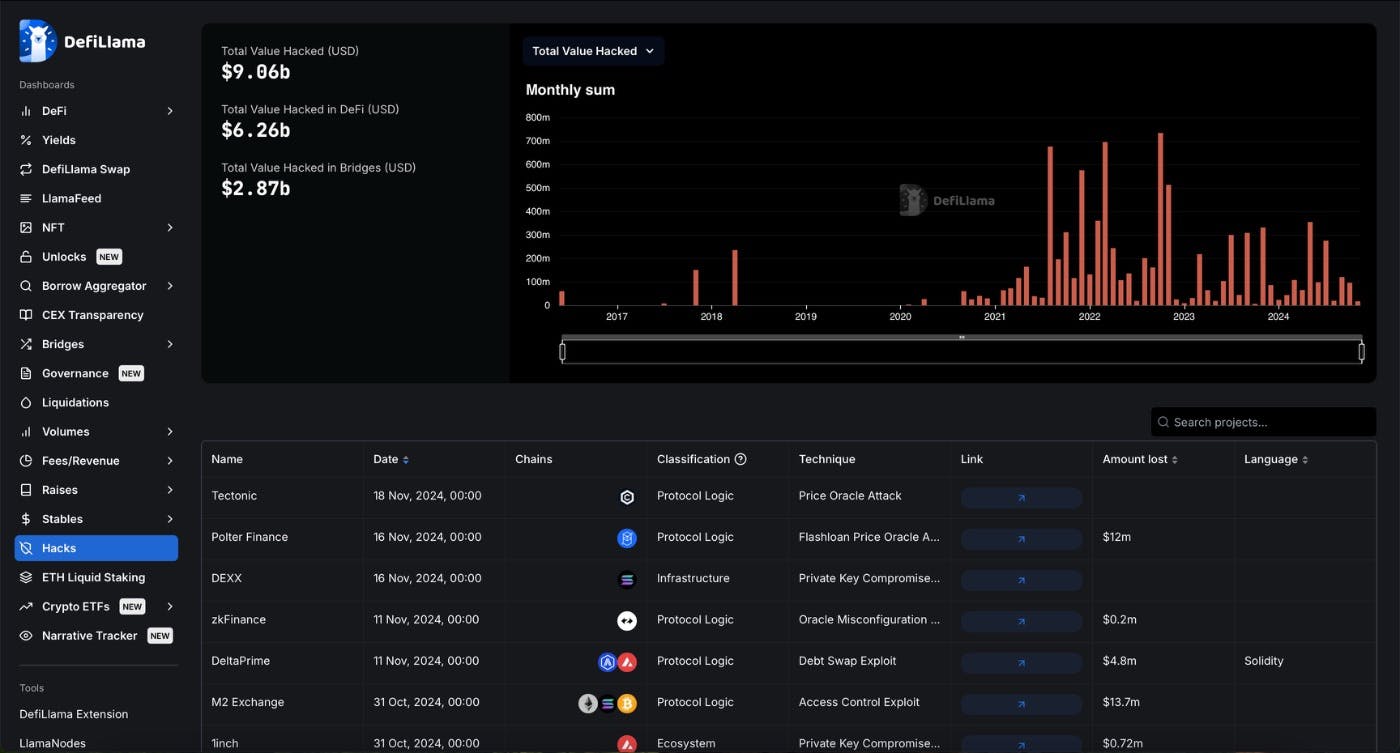The height and width of the screenshot is (753, 1400).
Task: Click the Unlocks padlock icon in sidebar
Action: (26, 257)
